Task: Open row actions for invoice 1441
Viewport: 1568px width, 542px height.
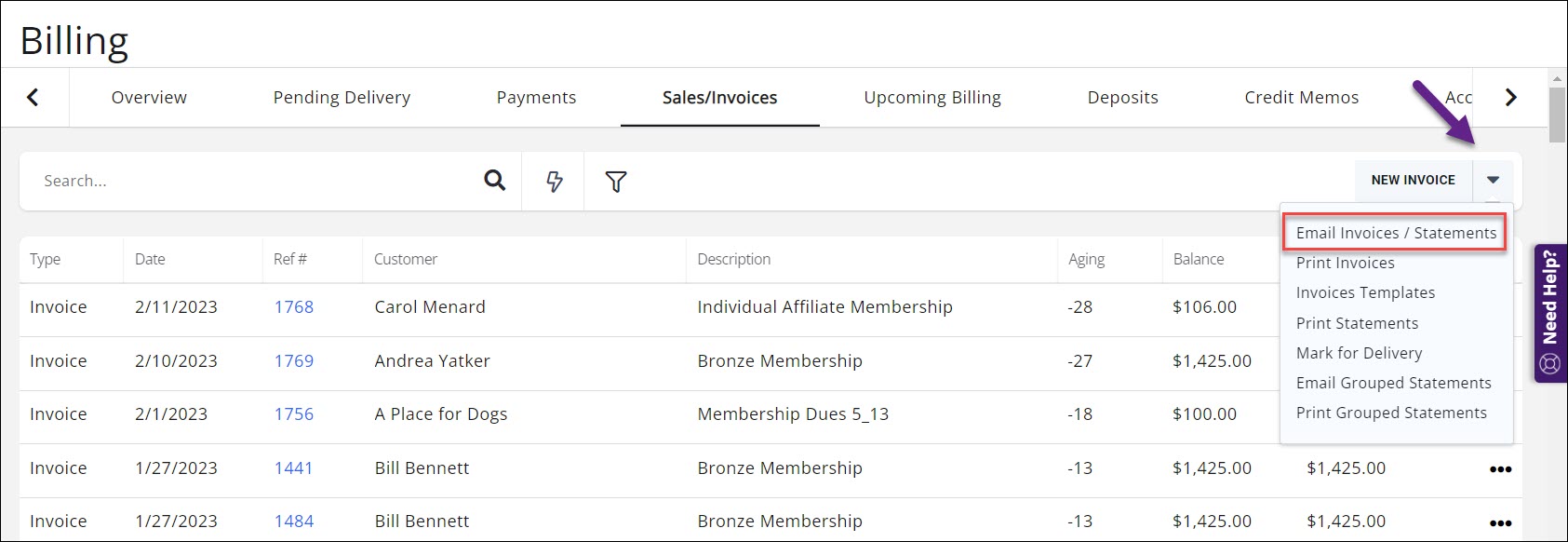Action: click(x=1499, y=469)
